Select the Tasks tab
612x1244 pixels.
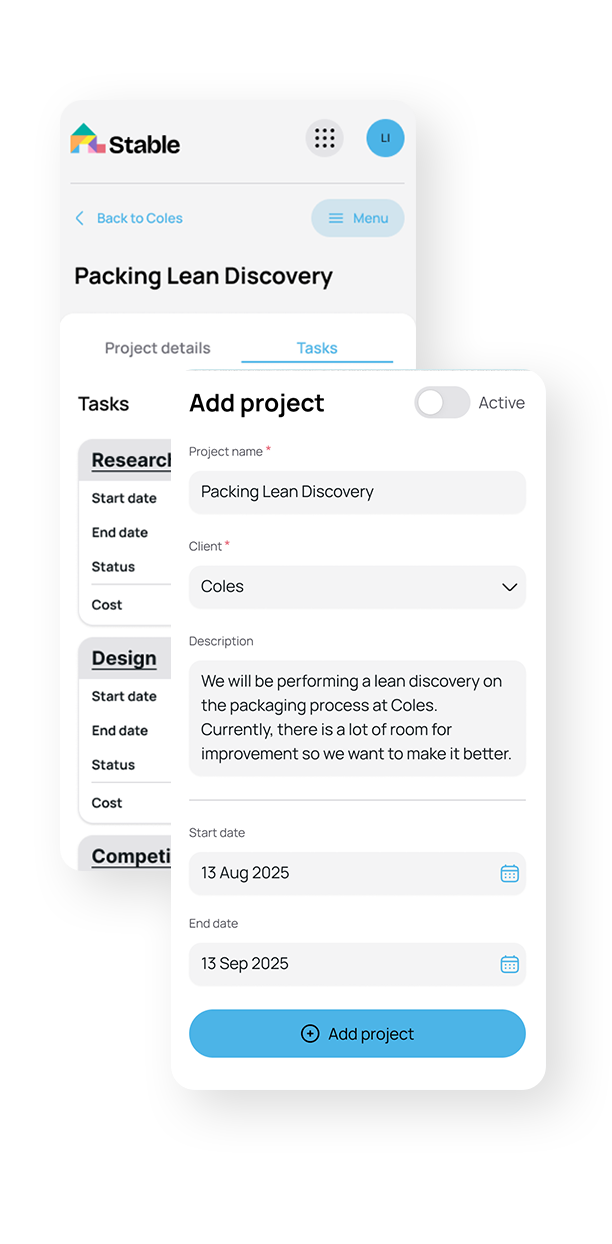[x=316, y=348]
